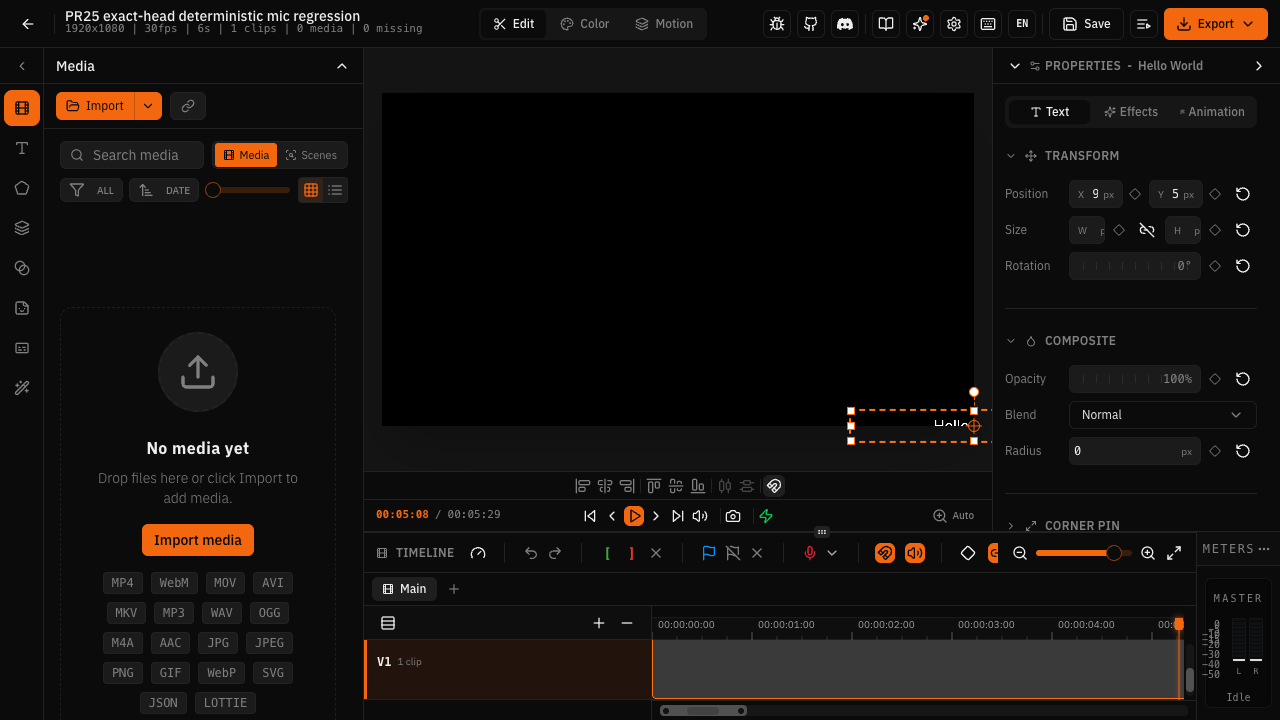Collapse the TRANSFORM section
This screenshot has height=720, width=1280.
pyautogui.click(x=1011, y=156)
